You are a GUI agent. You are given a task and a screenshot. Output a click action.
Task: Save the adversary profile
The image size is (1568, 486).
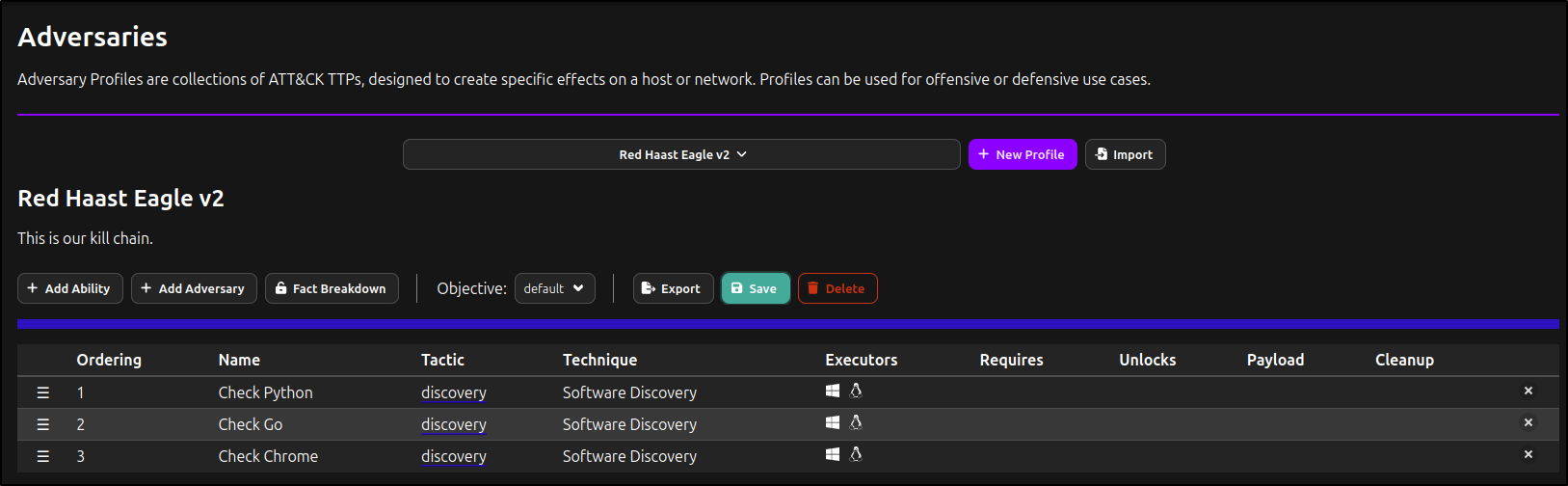click(x=755, y=288)
